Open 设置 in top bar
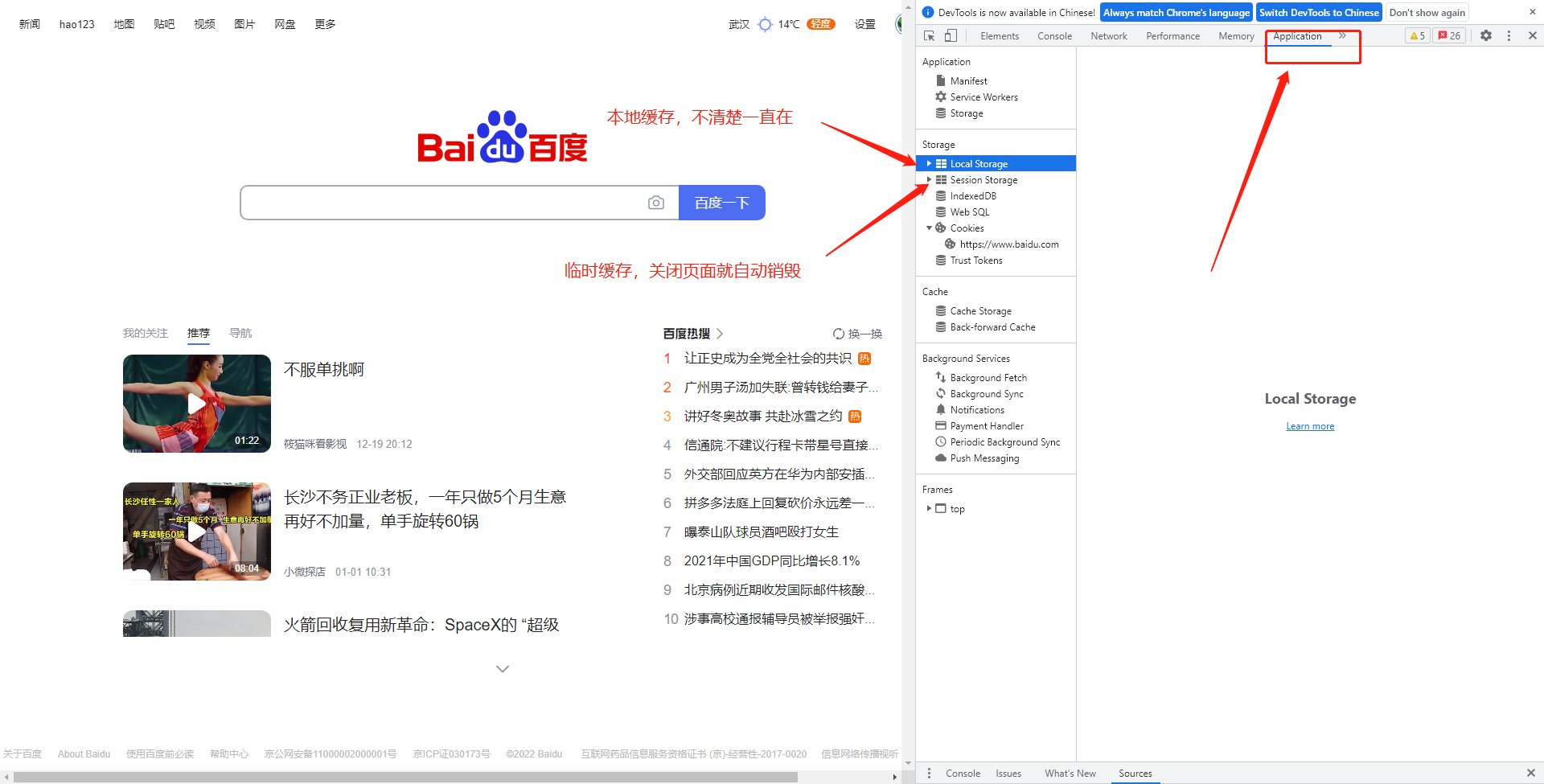This screenshot has width=1544, height=784. [x=865, y=24]
